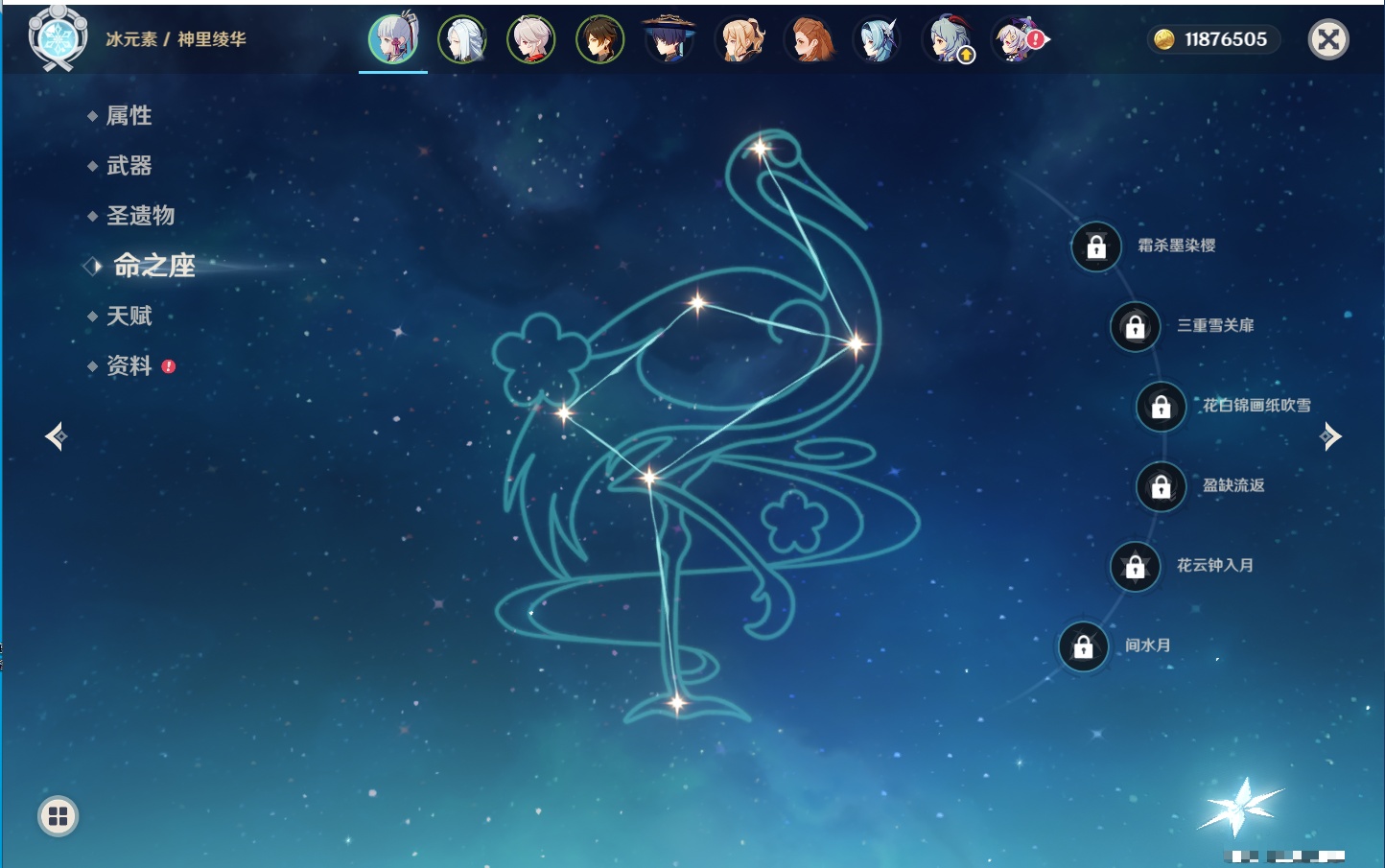Click the star at the crane's foot
Image resolution: width=1385 pixels, height=868 pixels.
coord(677,704)
